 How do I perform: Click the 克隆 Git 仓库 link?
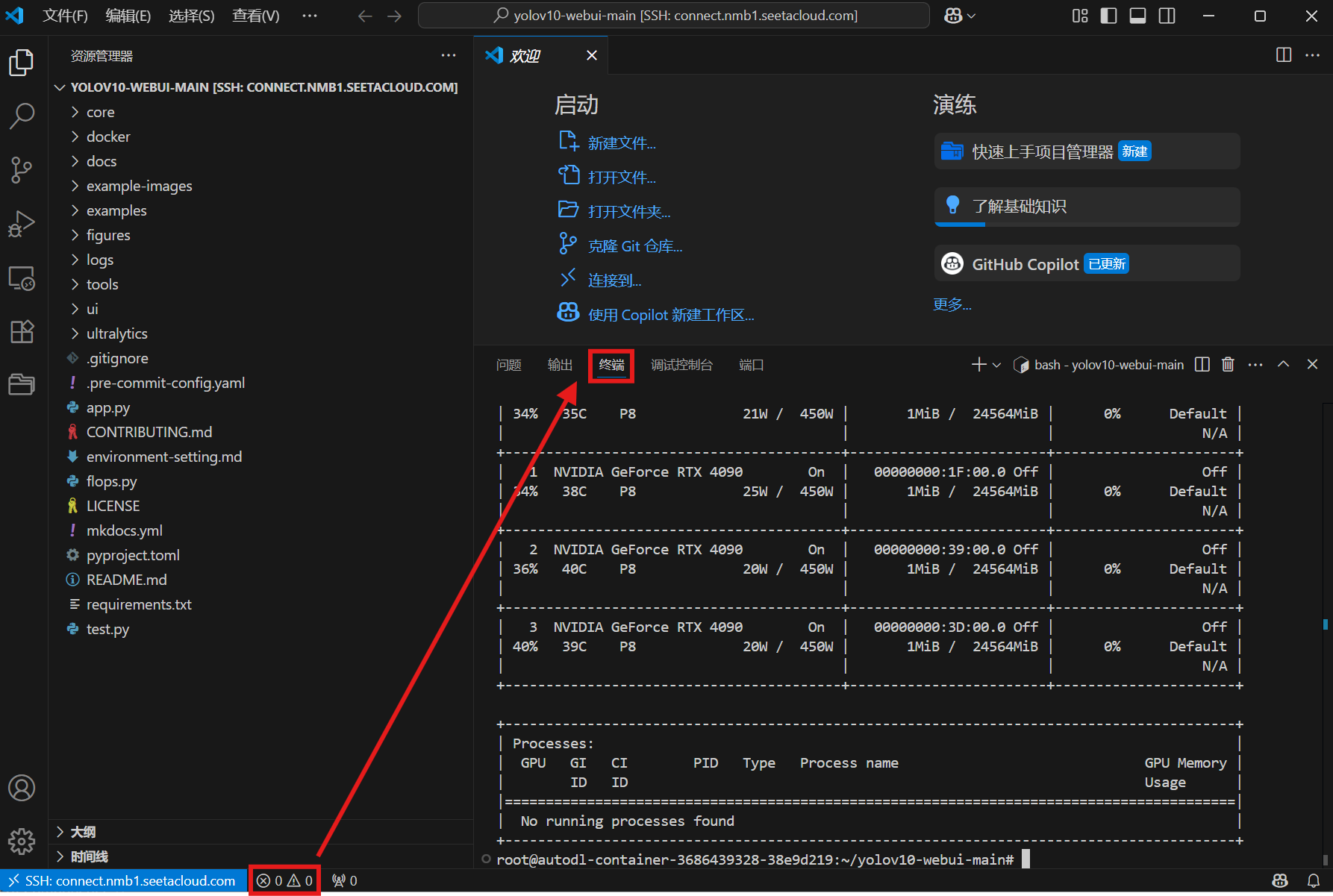click(634, 246)
